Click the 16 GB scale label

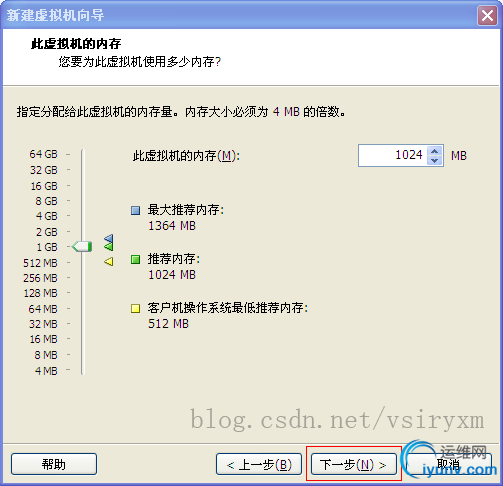point(44,186)
